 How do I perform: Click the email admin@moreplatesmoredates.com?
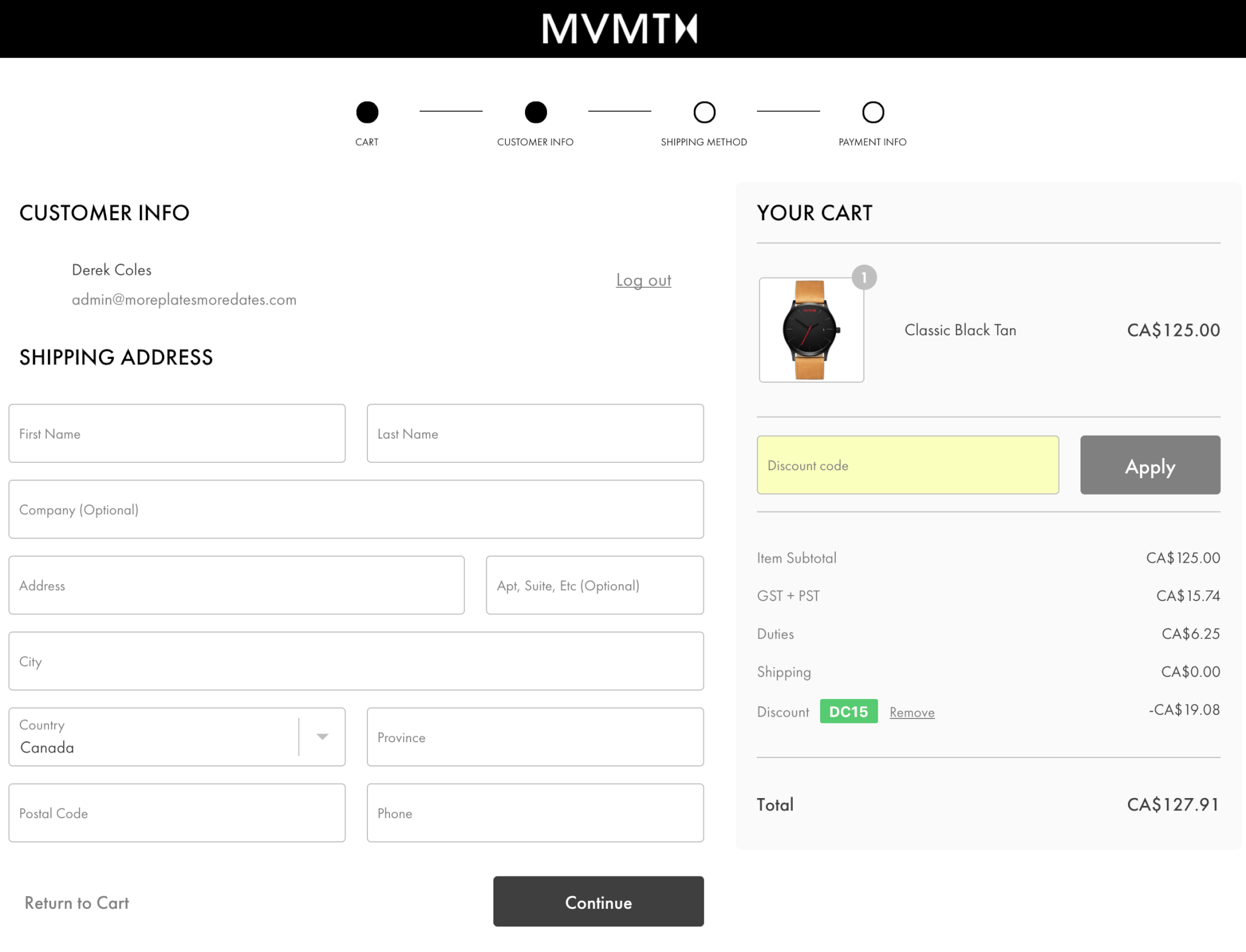(x=184, y=299)
